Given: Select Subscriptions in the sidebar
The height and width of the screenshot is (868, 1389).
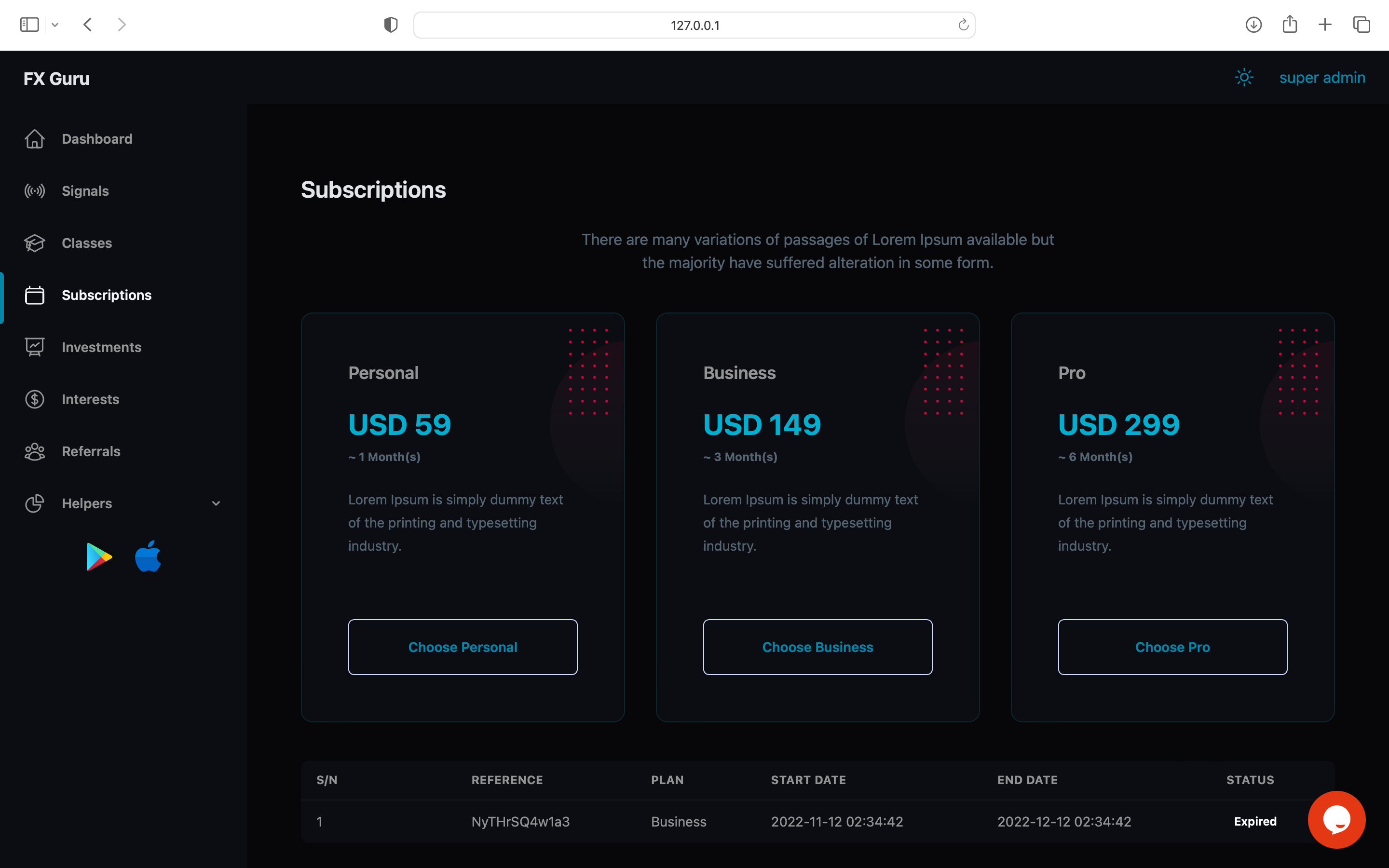Looking at the screenshot, I should coord(106,295).
